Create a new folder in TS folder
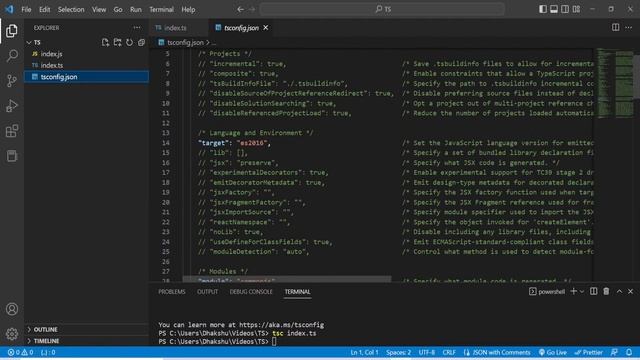 (x=118, y=42)
